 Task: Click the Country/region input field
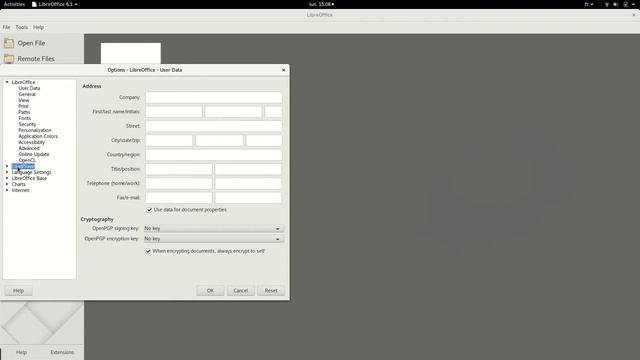pos(213,155)
